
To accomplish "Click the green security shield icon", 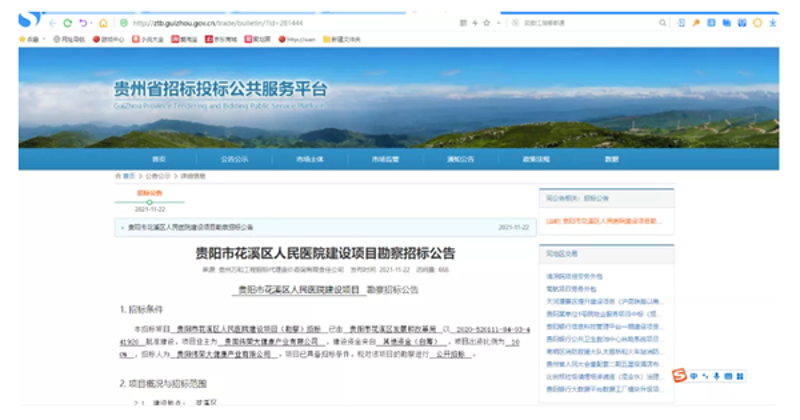I will 123,23.
